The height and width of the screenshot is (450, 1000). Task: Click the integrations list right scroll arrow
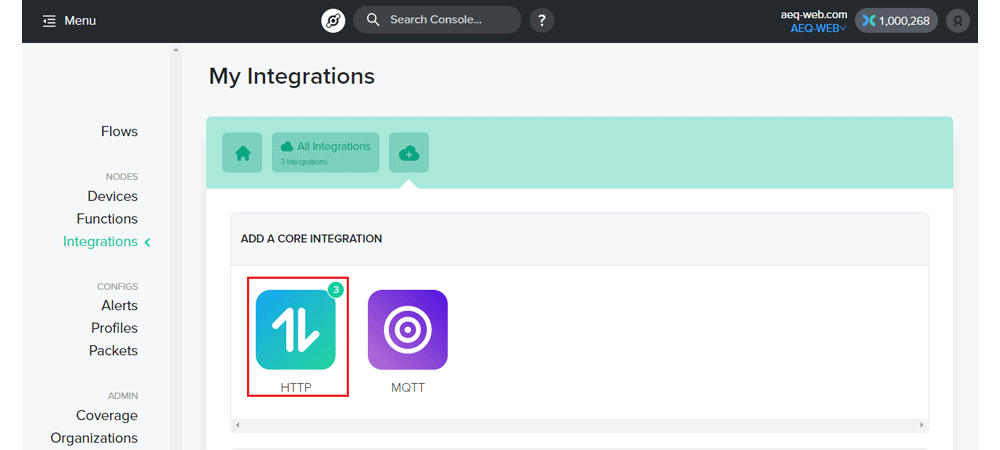point(922,425)
